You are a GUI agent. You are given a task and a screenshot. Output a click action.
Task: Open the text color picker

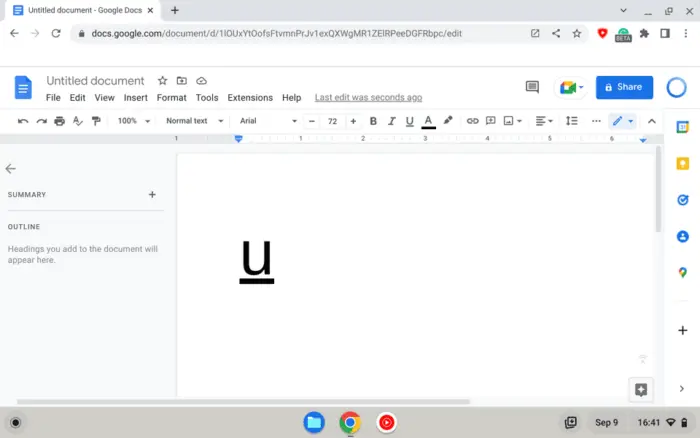coord(428,121)
